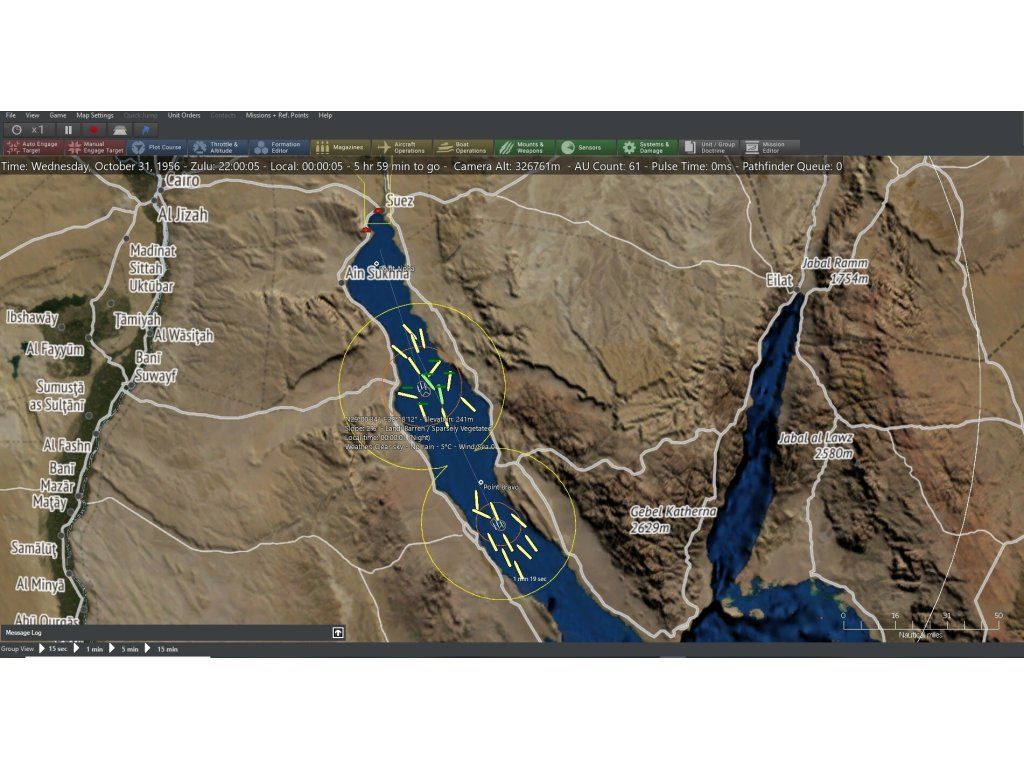Screen dimensions: 1024x768
Task: Select Point Bravo reference point on map
Action: click(x=481, y=483)
